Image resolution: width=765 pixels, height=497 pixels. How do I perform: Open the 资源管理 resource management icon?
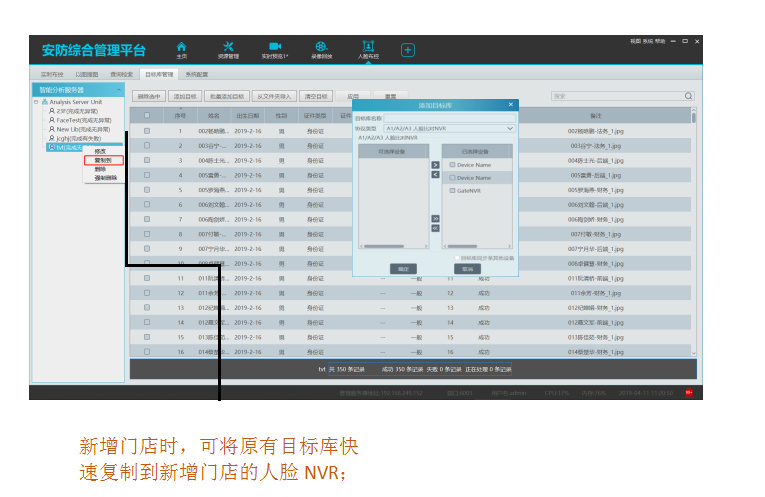[227, 49]
